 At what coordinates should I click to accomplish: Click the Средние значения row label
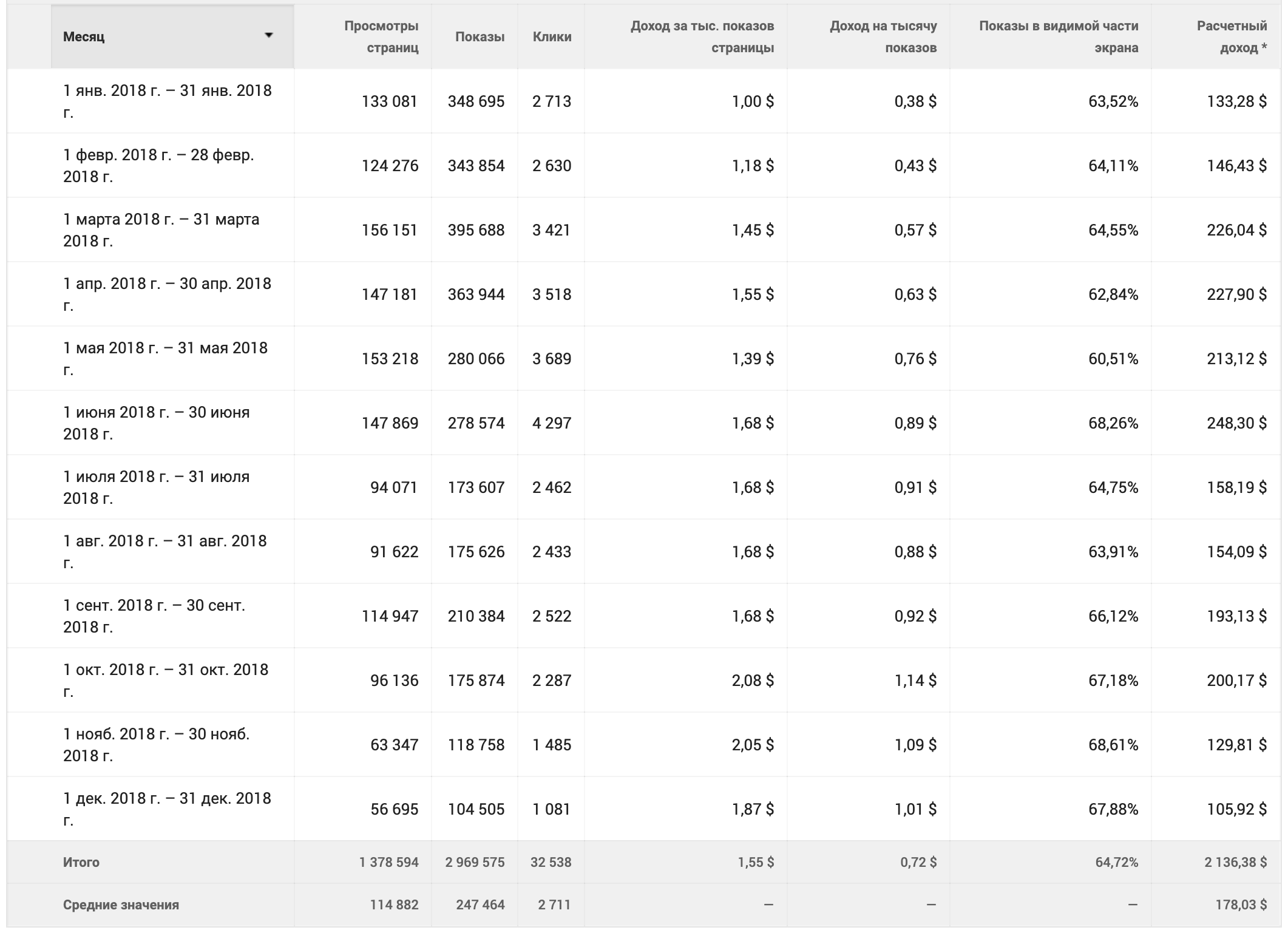click(x=121, y=905)
